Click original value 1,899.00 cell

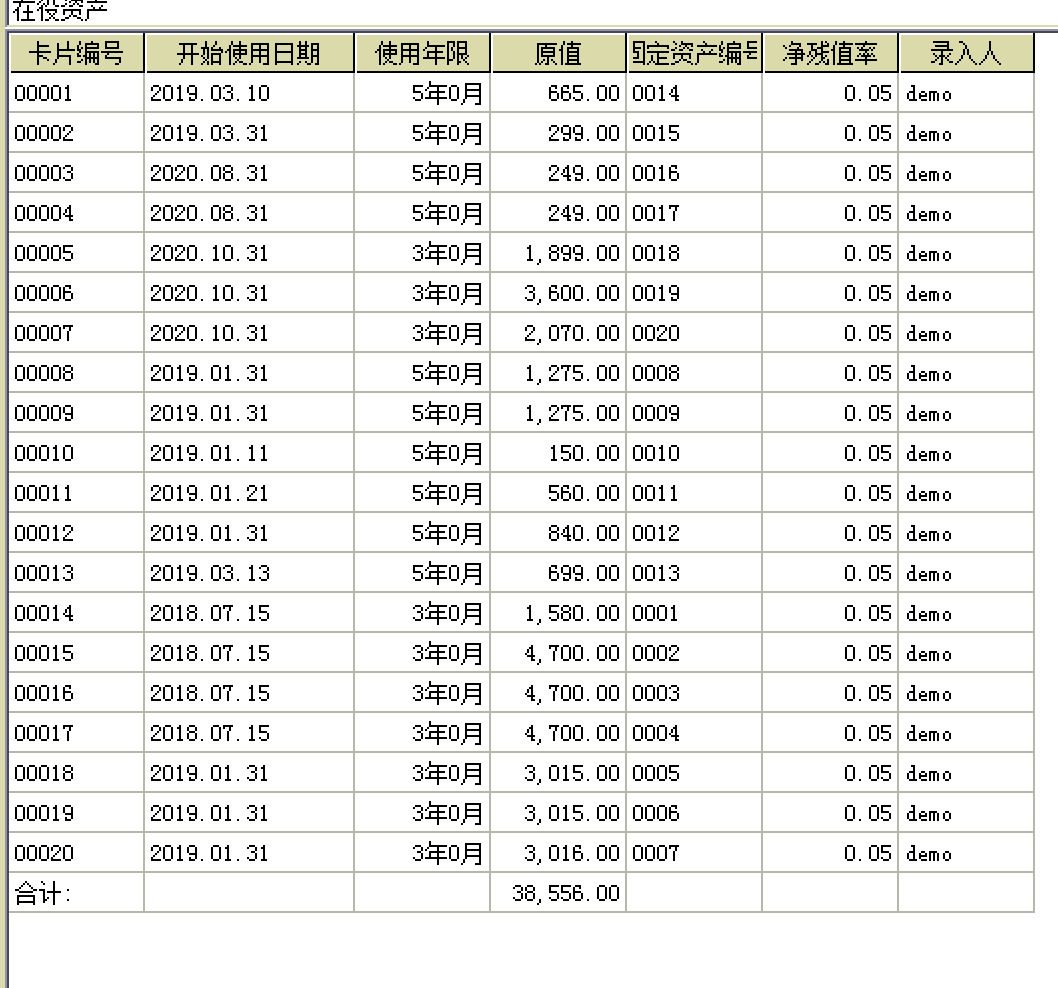558,253
